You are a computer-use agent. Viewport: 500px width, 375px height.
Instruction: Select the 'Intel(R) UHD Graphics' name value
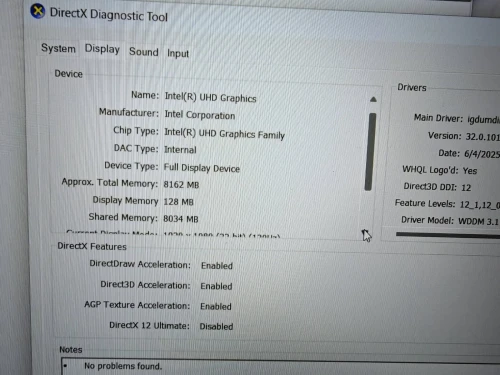(x=210, y=97)
